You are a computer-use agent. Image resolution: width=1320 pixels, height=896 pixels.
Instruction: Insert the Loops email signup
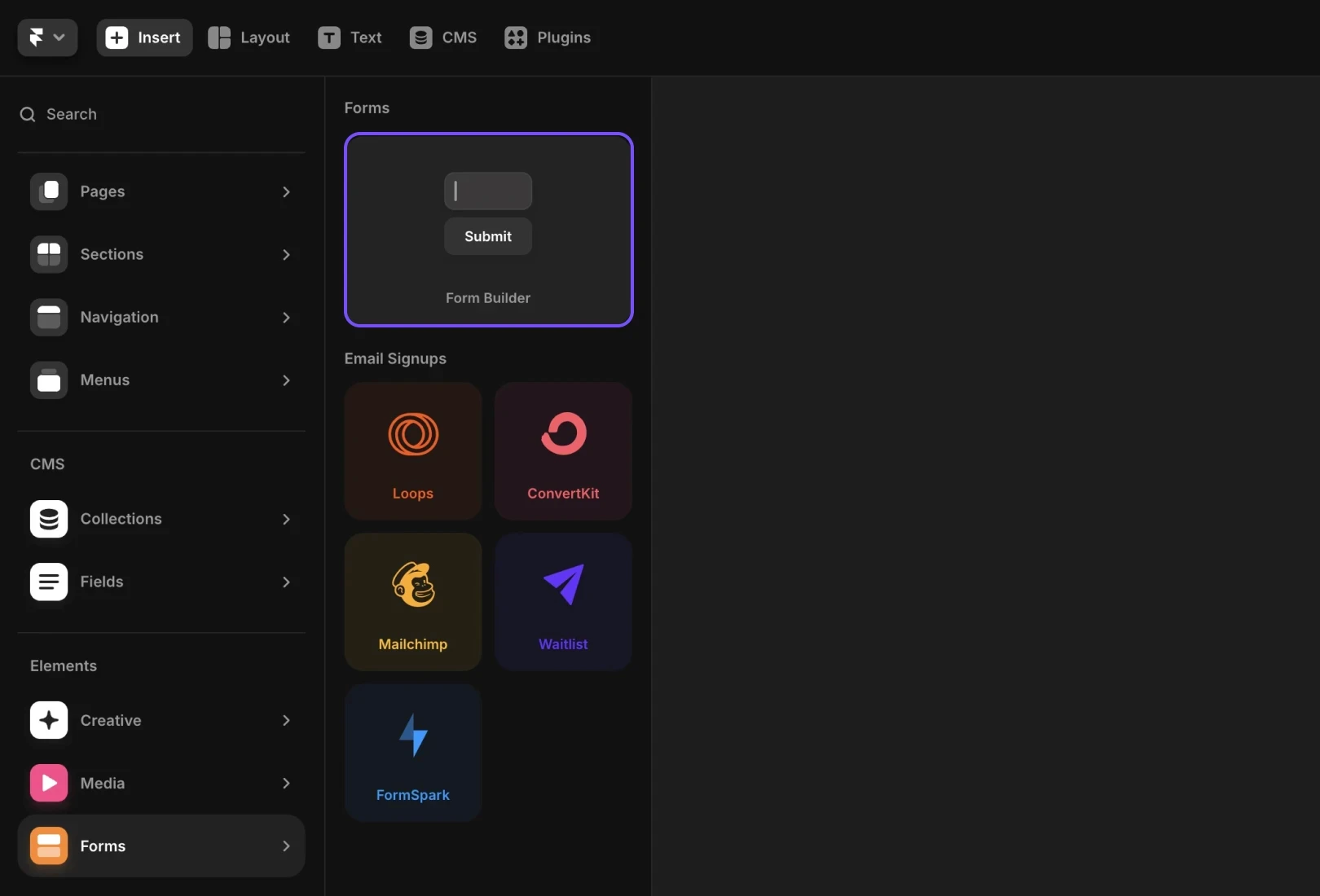(x=413, y=451)
